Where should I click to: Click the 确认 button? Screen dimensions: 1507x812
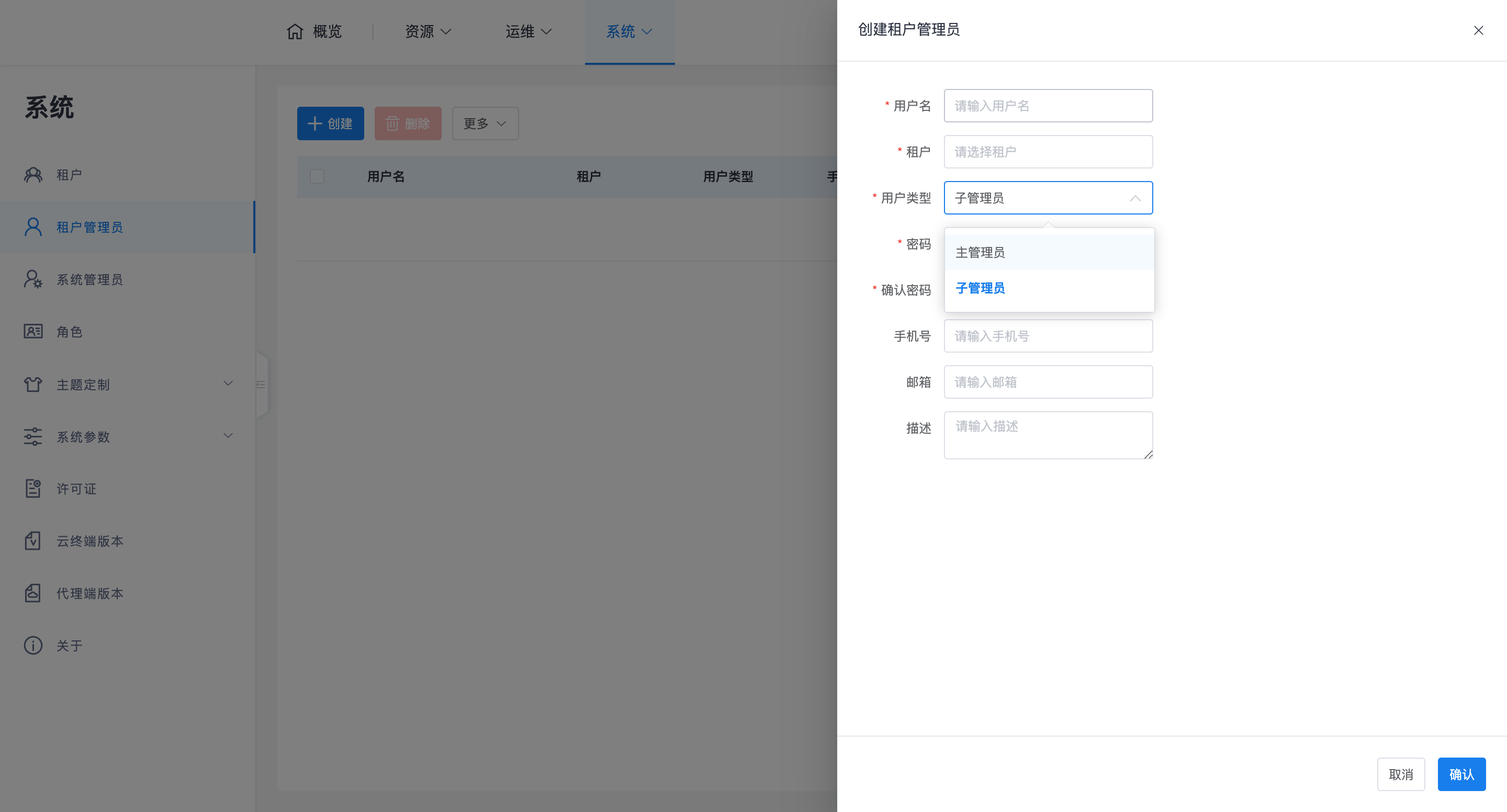pos(1462,774)
